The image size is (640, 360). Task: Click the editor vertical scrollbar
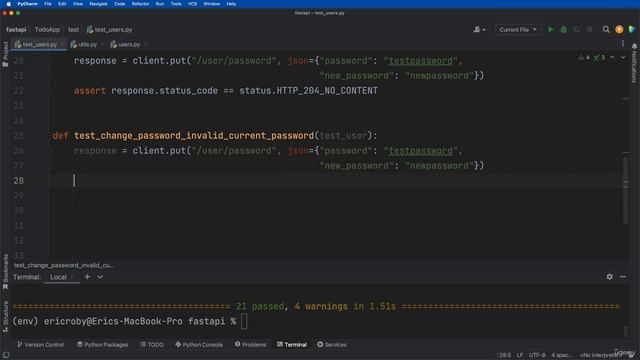pyautogui.click(x=625, y=190)
